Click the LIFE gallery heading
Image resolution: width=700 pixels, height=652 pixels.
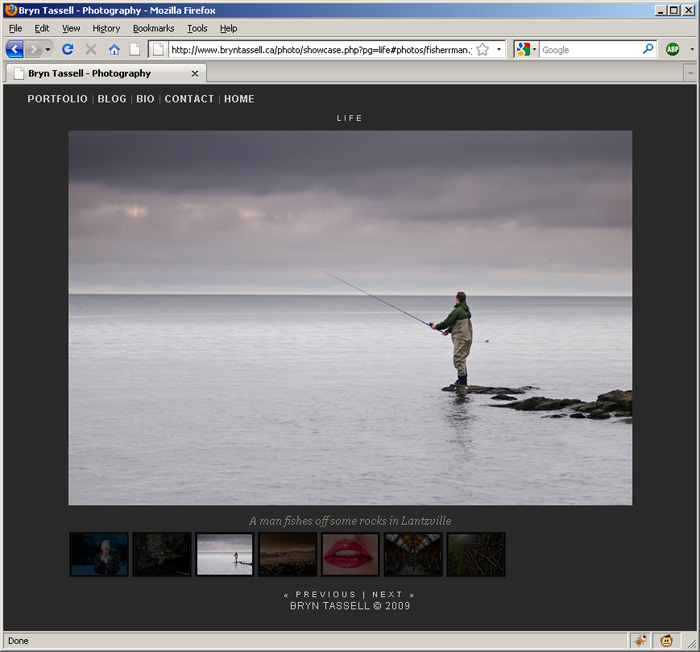[350, 118]
